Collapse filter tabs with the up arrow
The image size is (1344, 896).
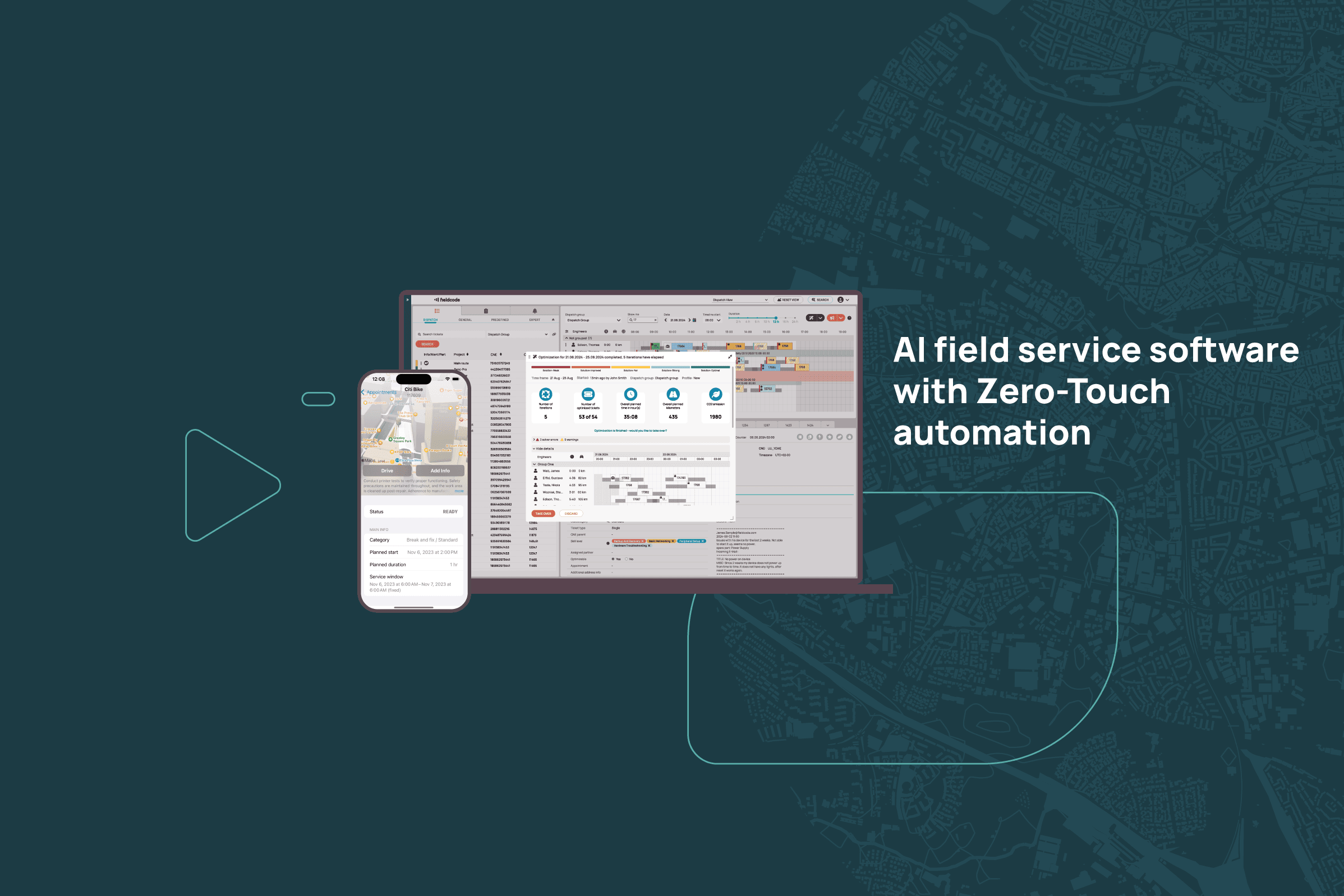[553, 320]
